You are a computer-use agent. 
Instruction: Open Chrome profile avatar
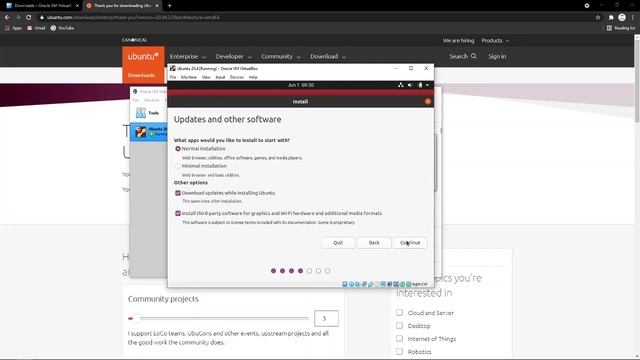622,17
